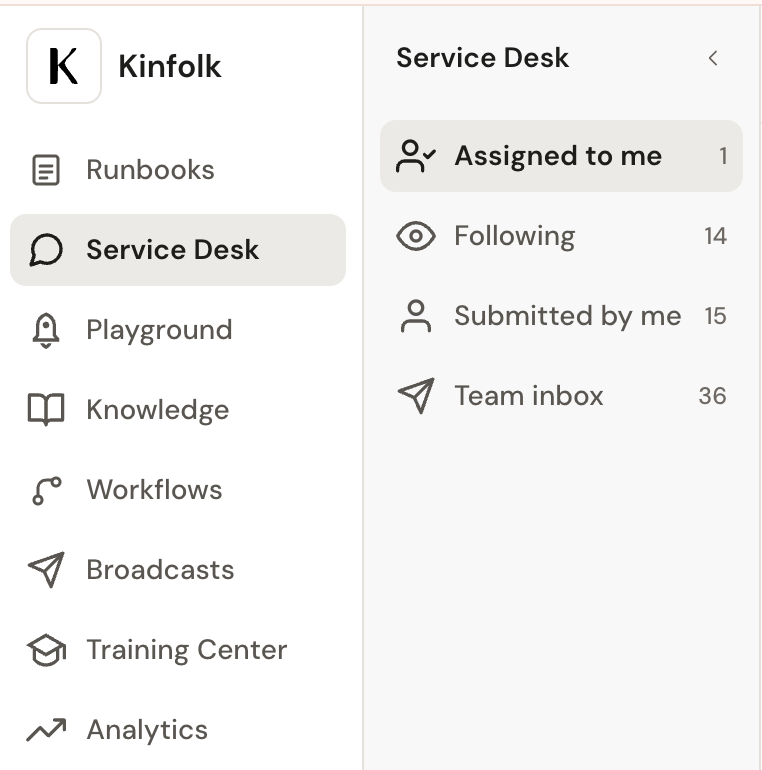This screenshot has width=762, height=770.
Task: Click the Team inbox paper plane icon
Action: coord(416,396)
